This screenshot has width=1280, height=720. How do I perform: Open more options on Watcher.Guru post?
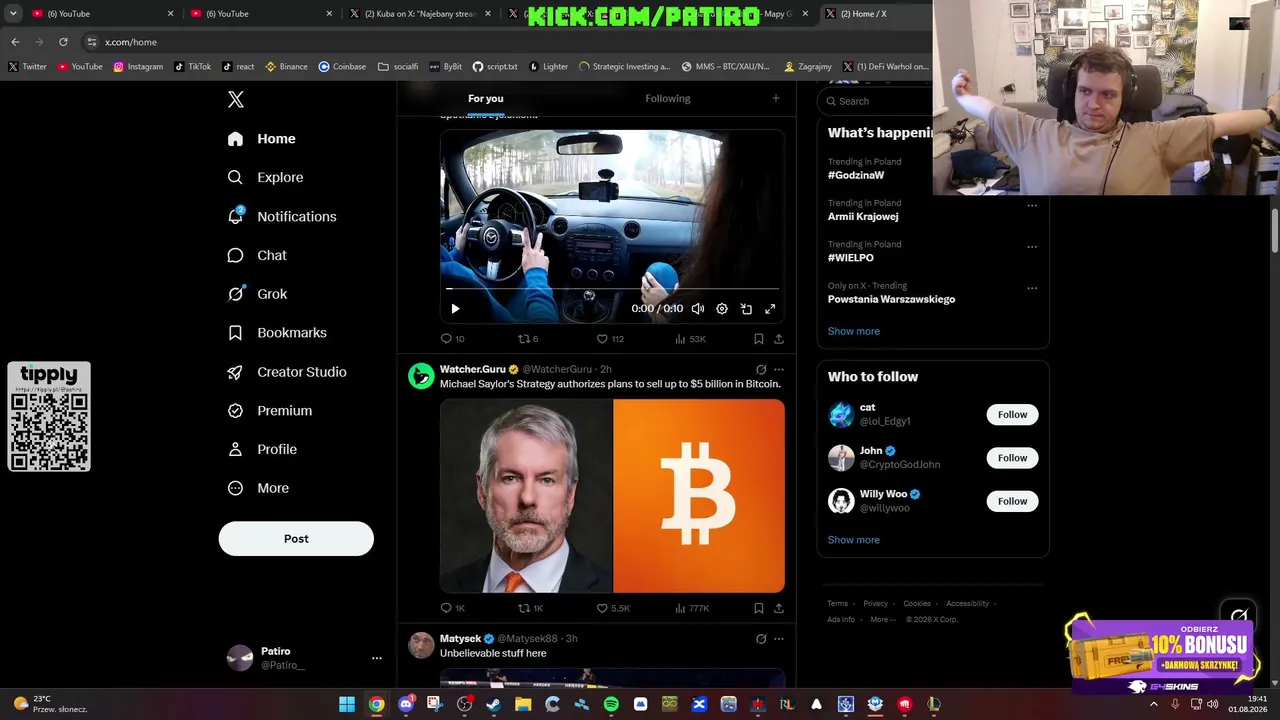click(x=779, y=370)
